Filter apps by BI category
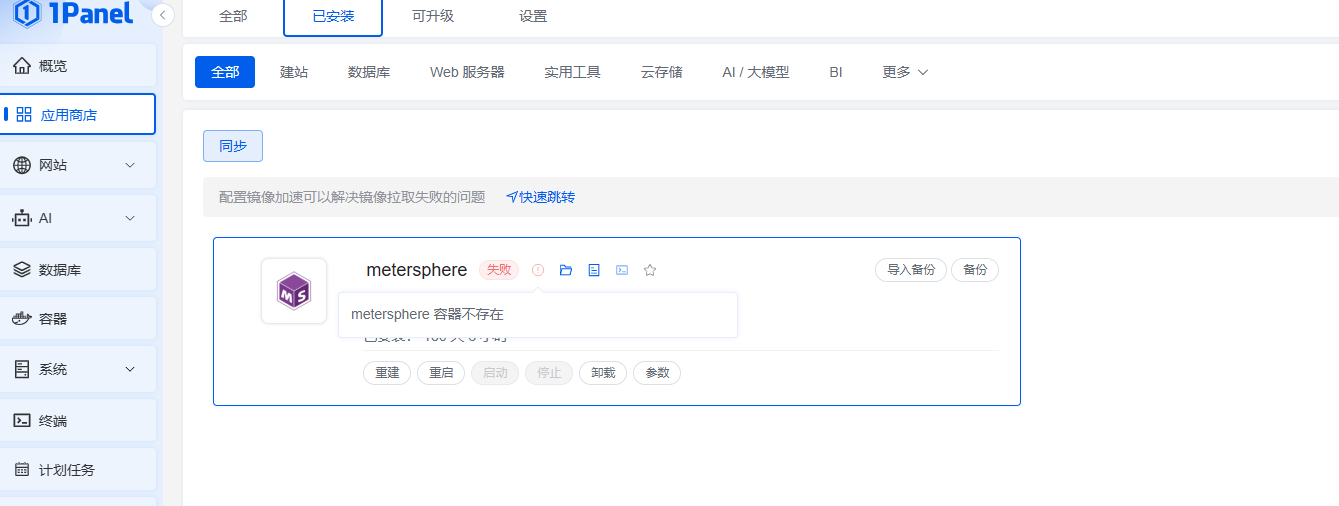 pos(836,72)
